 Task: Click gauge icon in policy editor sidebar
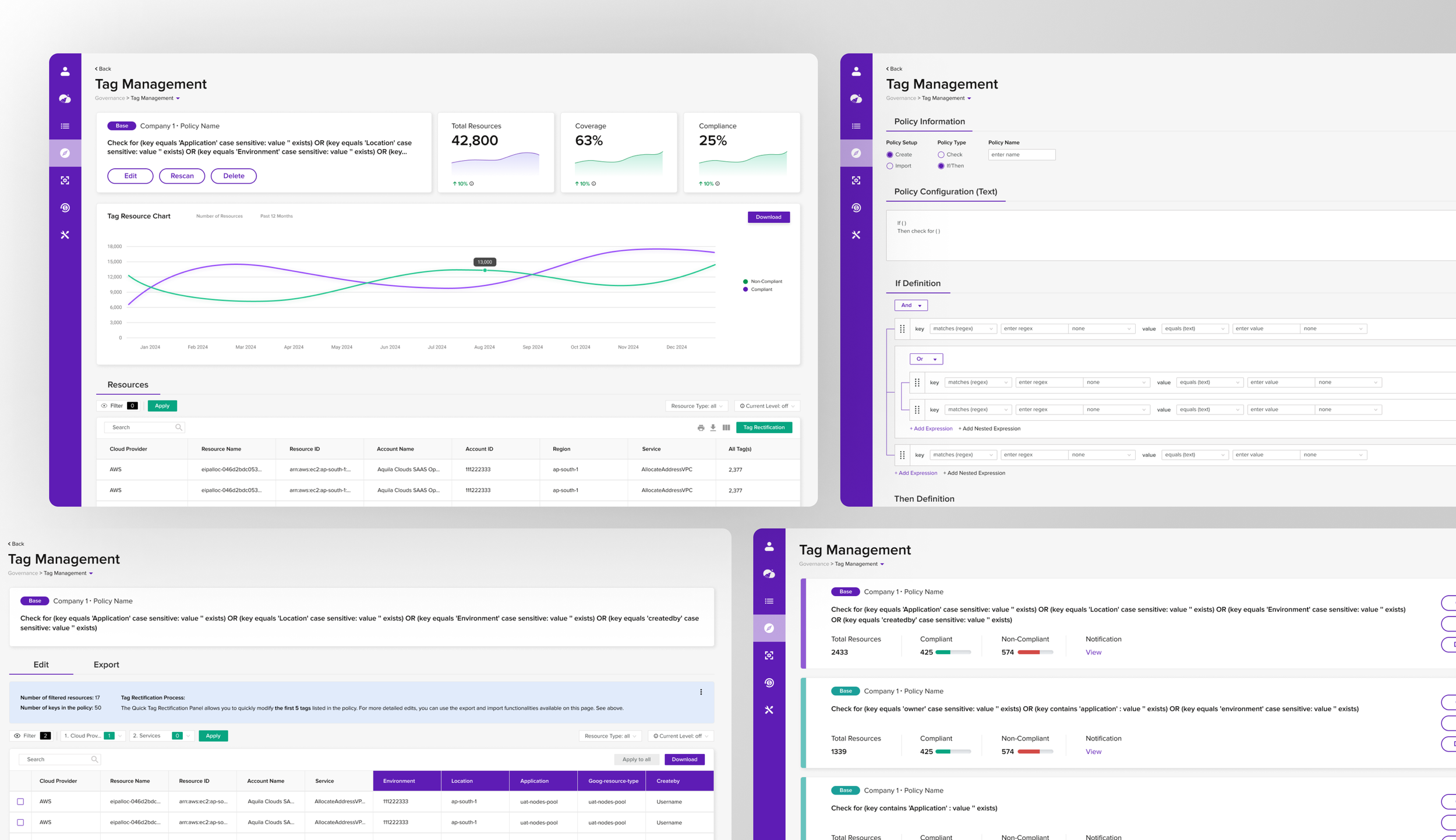(856, 98)
